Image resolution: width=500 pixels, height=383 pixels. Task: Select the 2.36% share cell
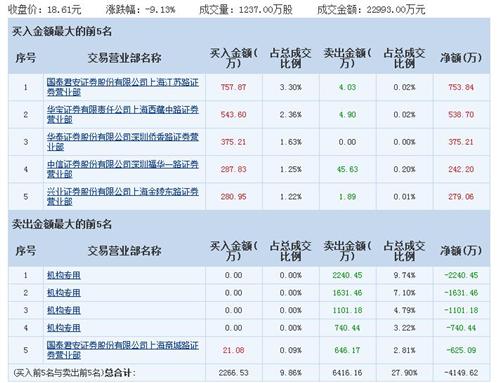click(291, 115)
